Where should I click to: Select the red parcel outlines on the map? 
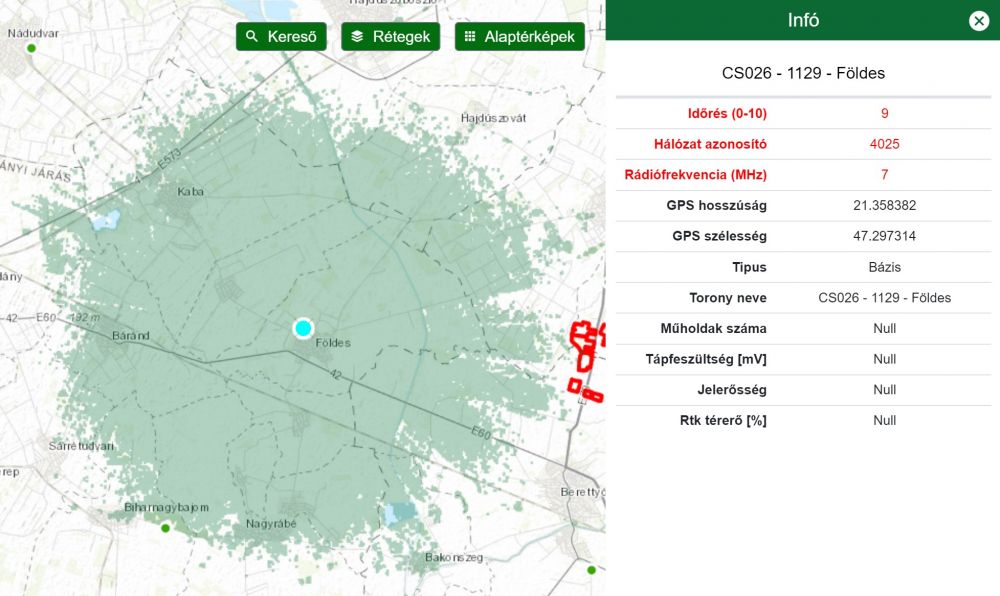pyautogui.click(x=586, y=361)
